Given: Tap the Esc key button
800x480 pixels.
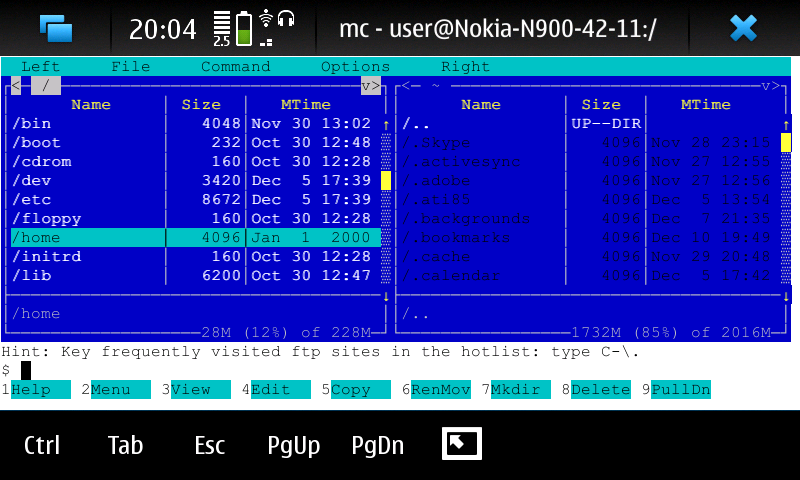Looking at the screenshot, I should coord(210,445).
